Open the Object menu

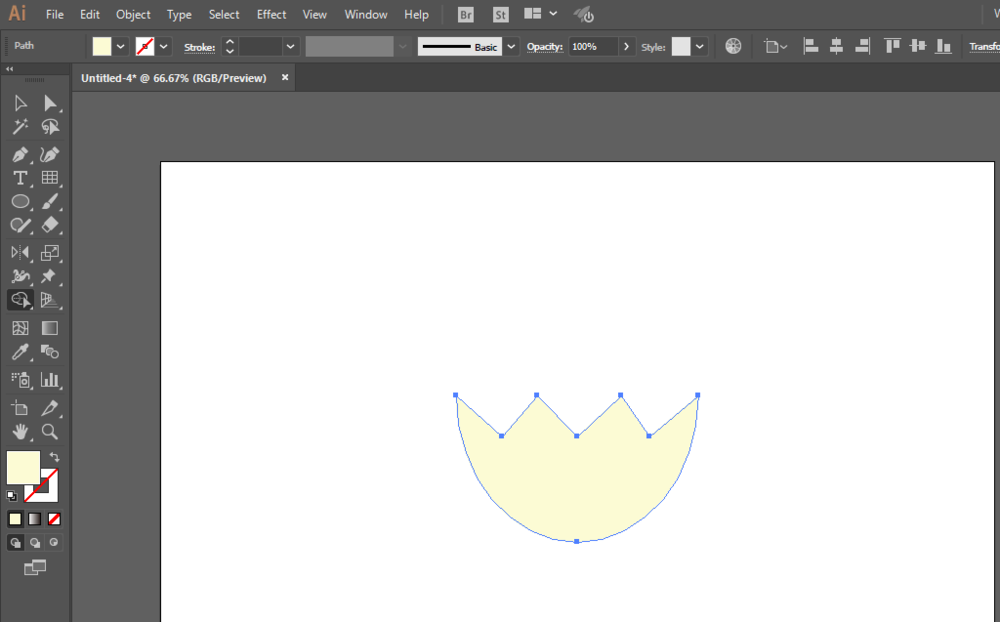133,14
